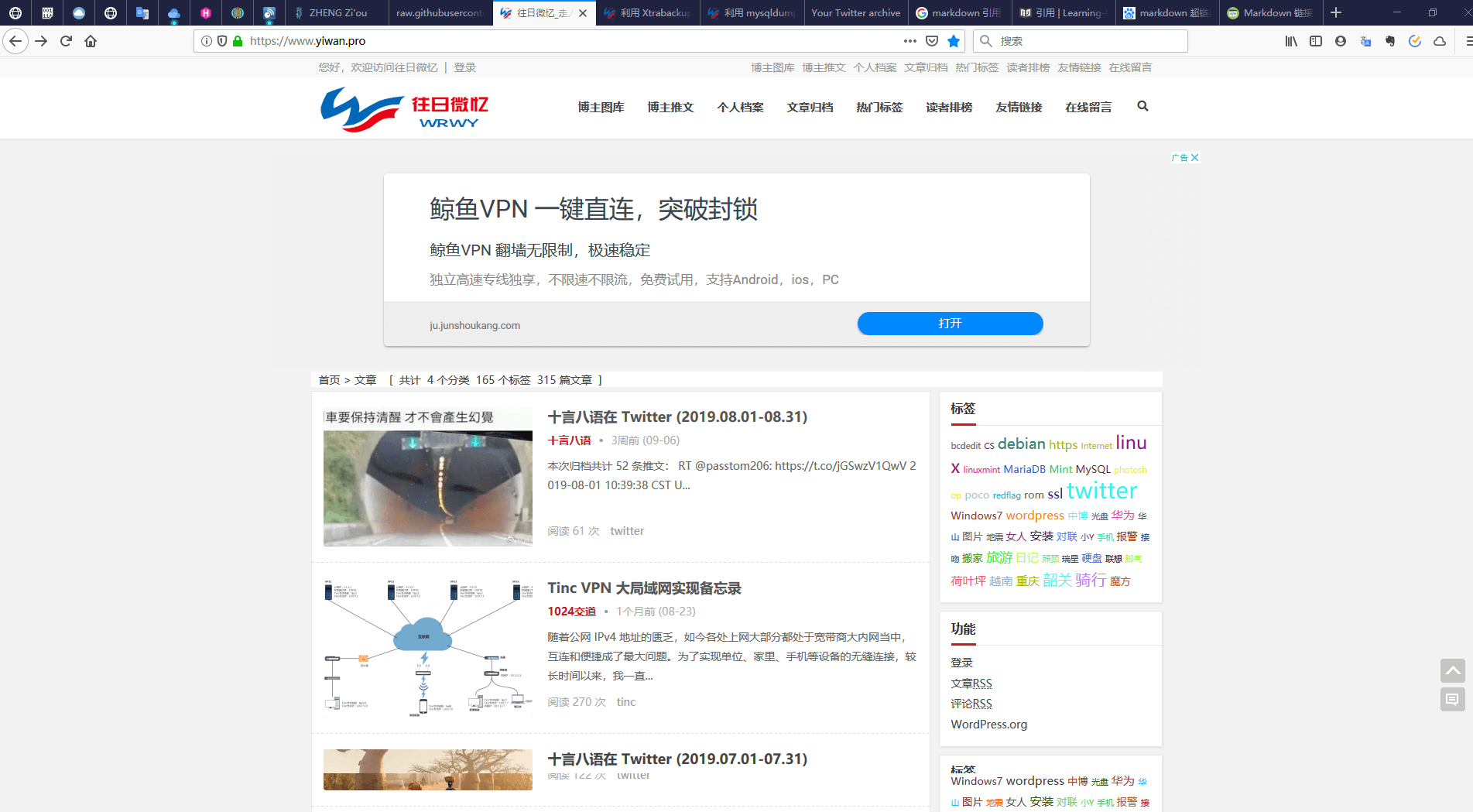Image resolution: width=1473 pixels, height=812 pixels.
Task: Open 博主图库 in main navigation
Action: pos(601,108)
